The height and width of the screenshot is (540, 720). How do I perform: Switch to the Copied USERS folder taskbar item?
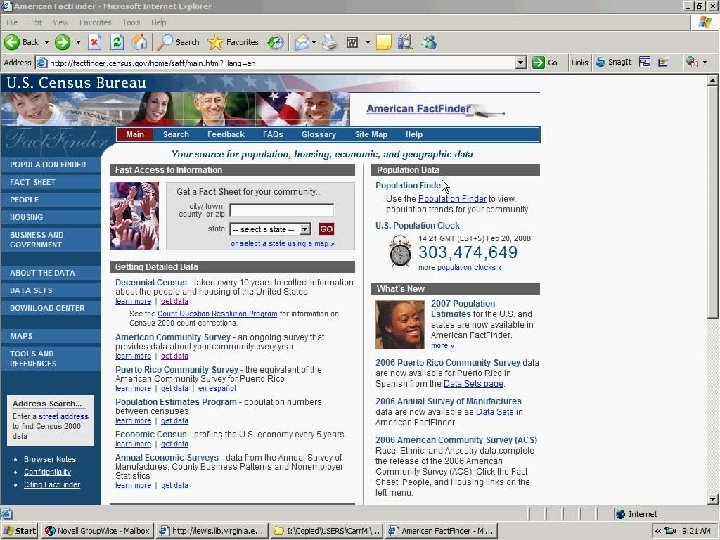pos(326,531)
